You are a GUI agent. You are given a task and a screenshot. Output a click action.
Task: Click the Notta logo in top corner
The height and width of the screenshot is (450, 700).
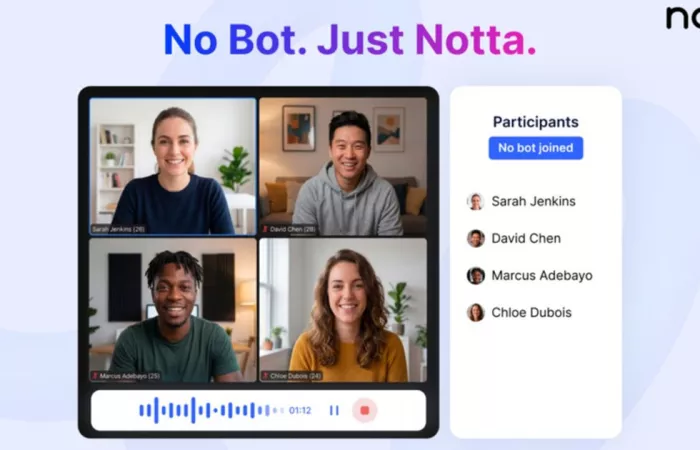click(x=683, y=18)
